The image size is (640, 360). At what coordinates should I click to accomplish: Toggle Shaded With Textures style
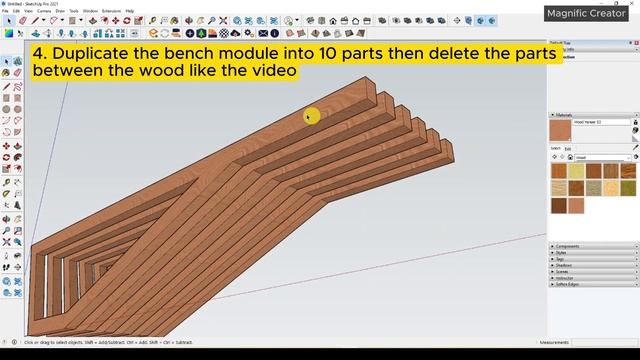coord(430,20)
